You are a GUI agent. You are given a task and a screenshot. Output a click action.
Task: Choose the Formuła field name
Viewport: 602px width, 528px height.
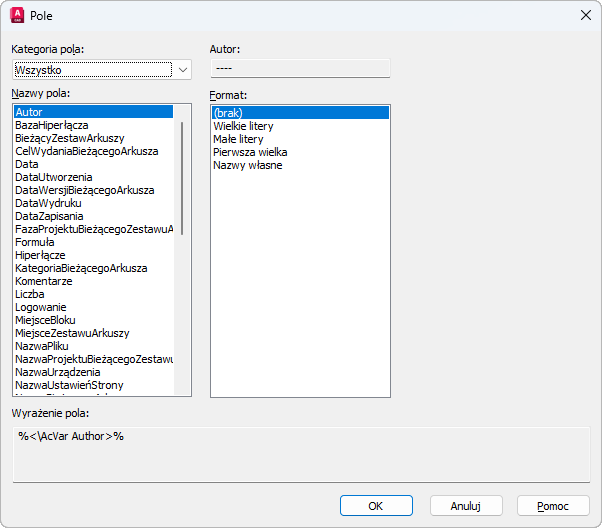(x=35, y=242)
